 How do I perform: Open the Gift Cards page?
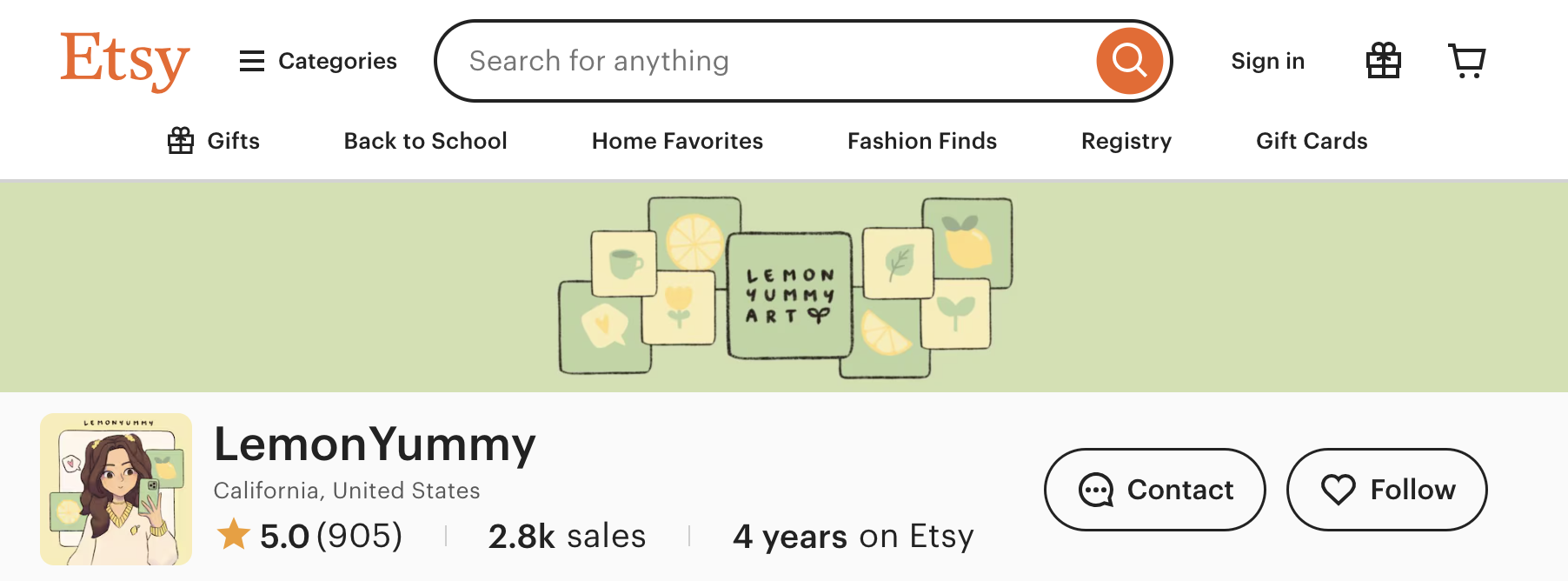tap(1312, 141)
